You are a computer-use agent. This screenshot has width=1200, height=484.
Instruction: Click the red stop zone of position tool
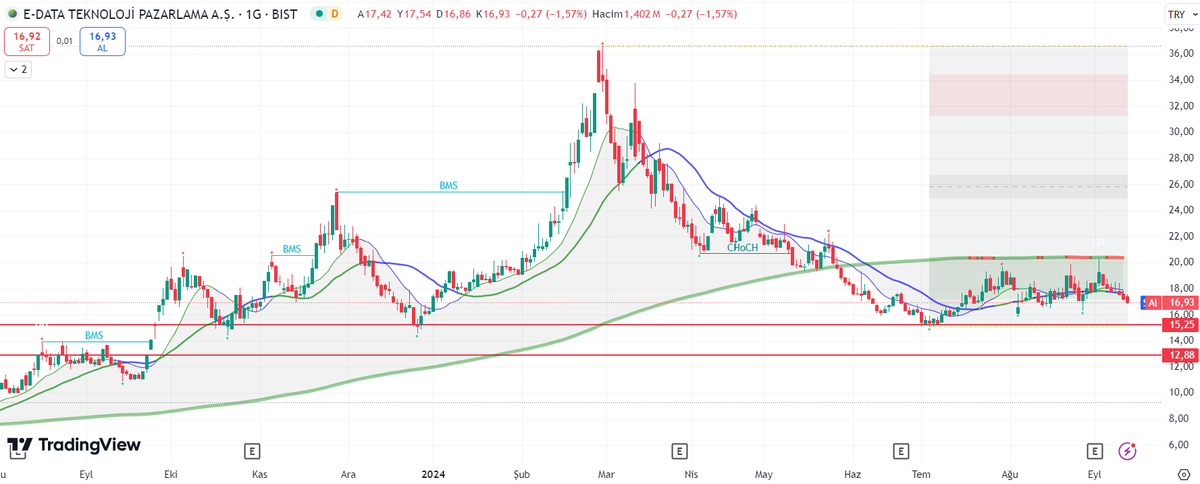[1028, 95]
